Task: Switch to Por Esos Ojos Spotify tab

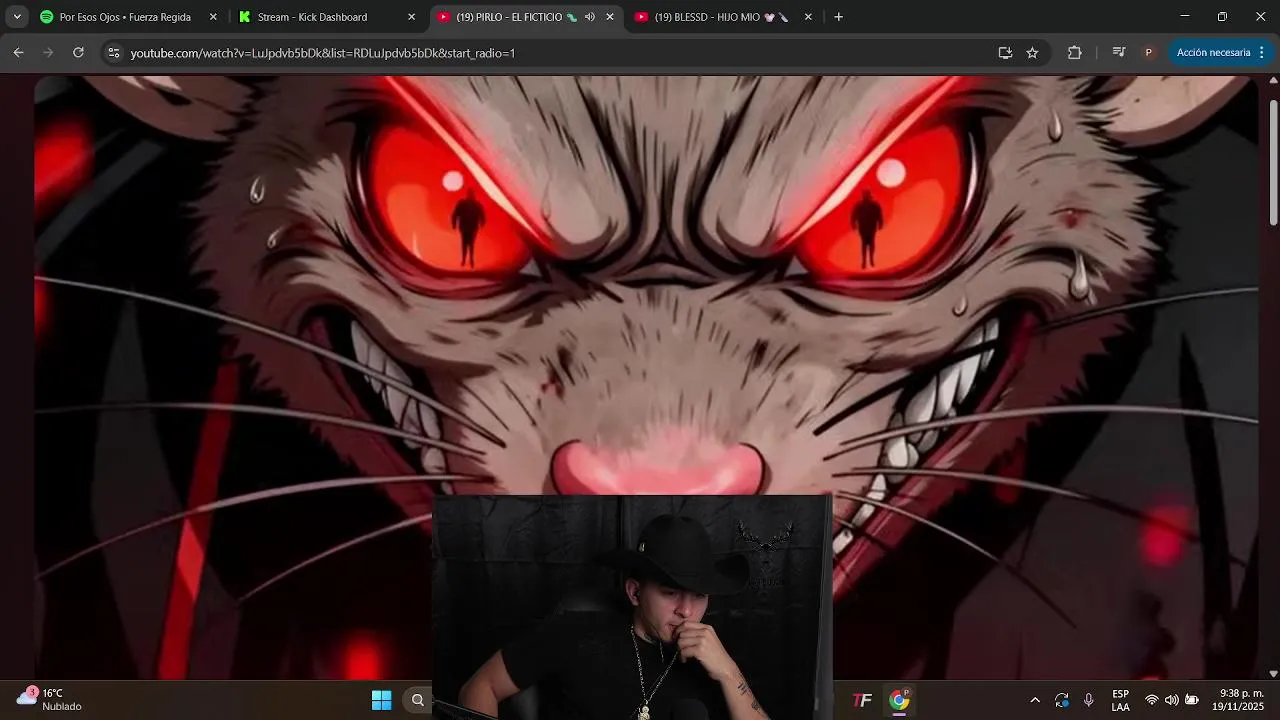Action: [125, 17]
